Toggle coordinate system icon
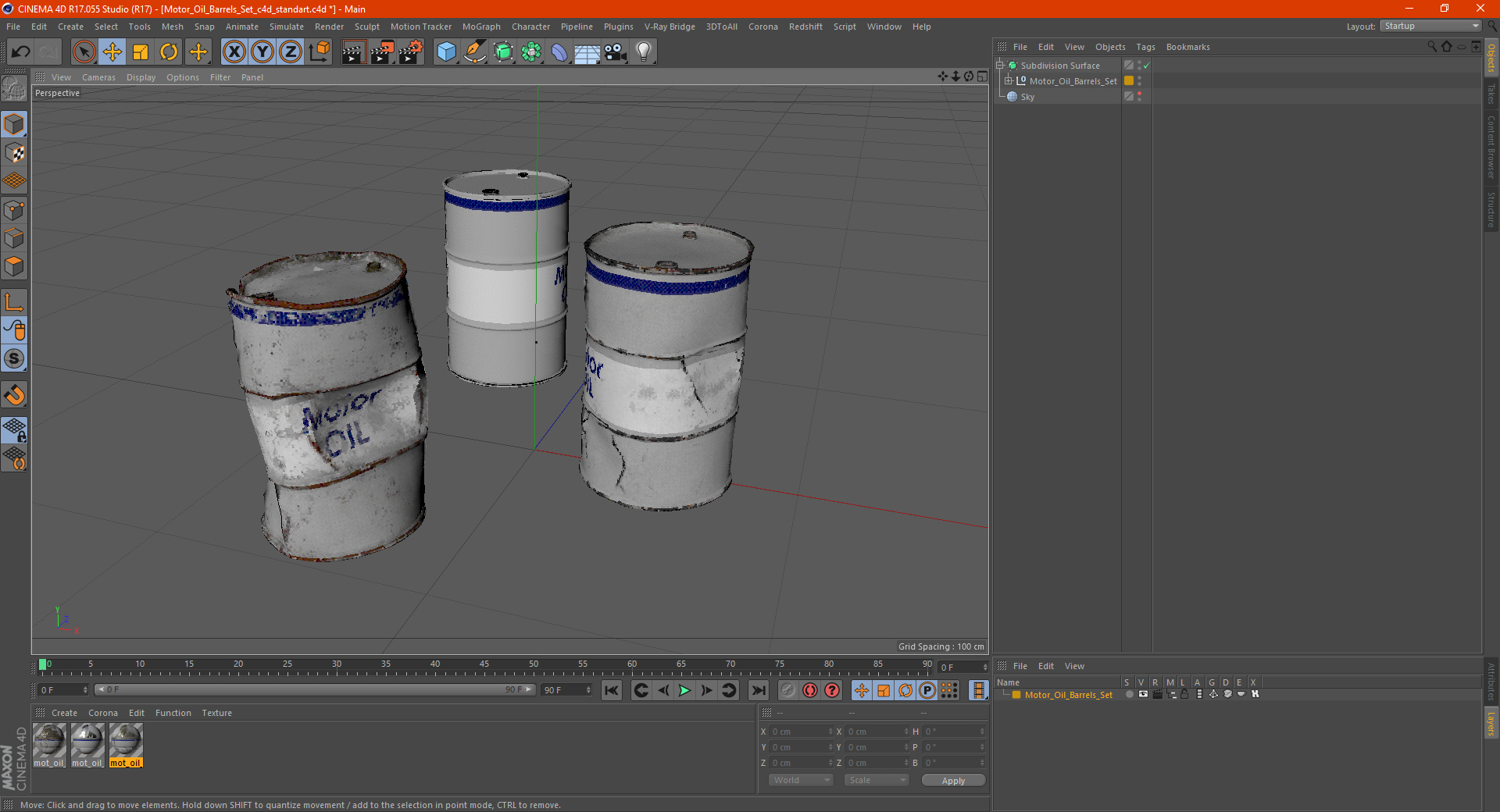The width and height of the screenshot is (1500, 812). click(320, 52)
